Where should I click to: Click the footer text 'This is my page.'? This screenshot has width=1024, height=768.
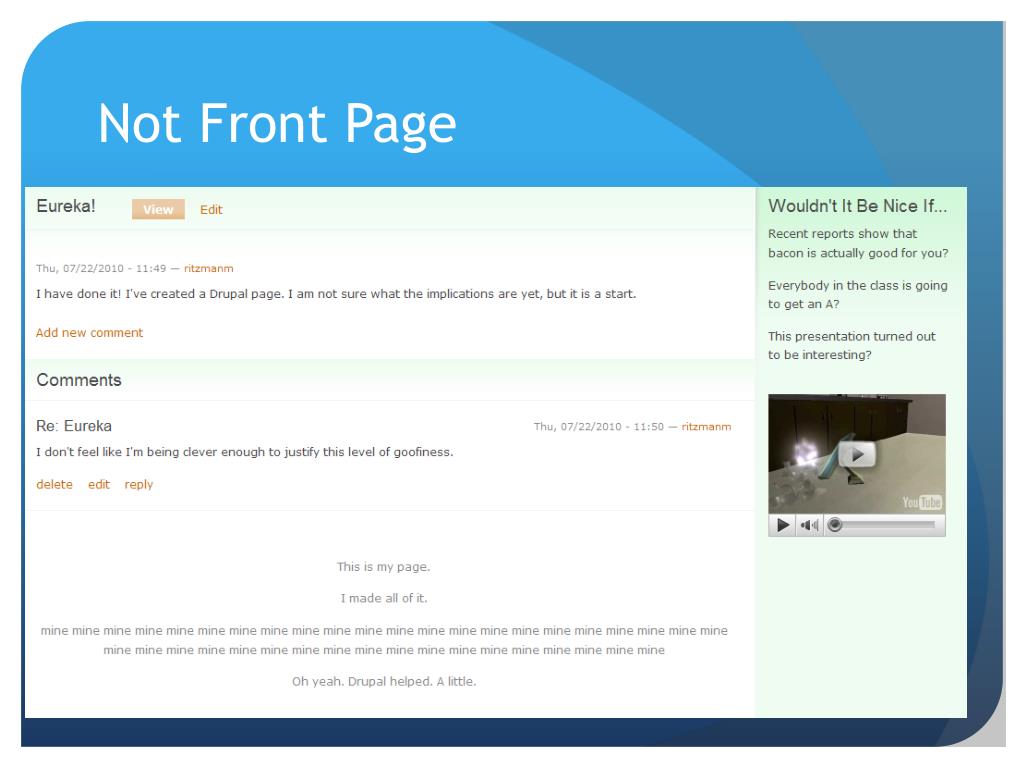click(x=383, y=567)
